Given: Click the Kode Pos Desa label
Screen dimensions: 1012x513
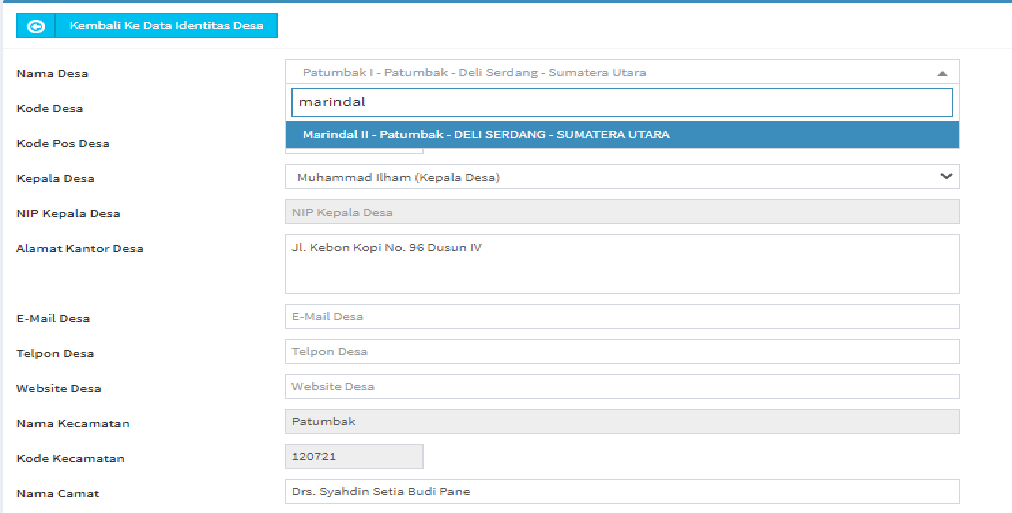Looking at the screenshot, I should click(63, 143).
